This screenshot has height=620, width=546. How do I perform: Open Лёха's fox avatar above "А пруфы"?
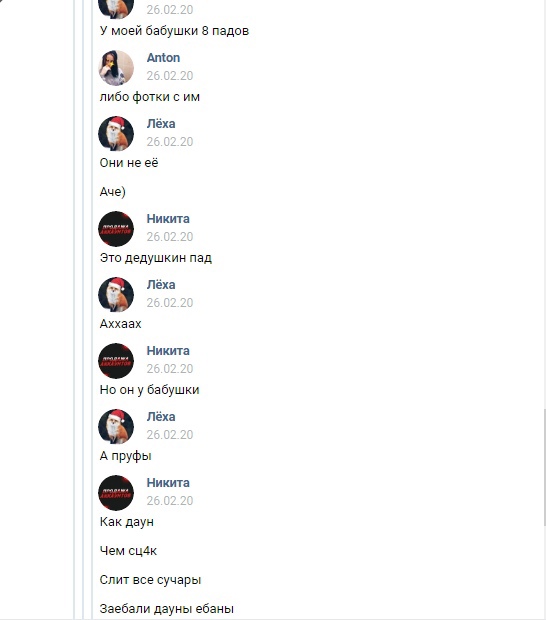point(116,427)
